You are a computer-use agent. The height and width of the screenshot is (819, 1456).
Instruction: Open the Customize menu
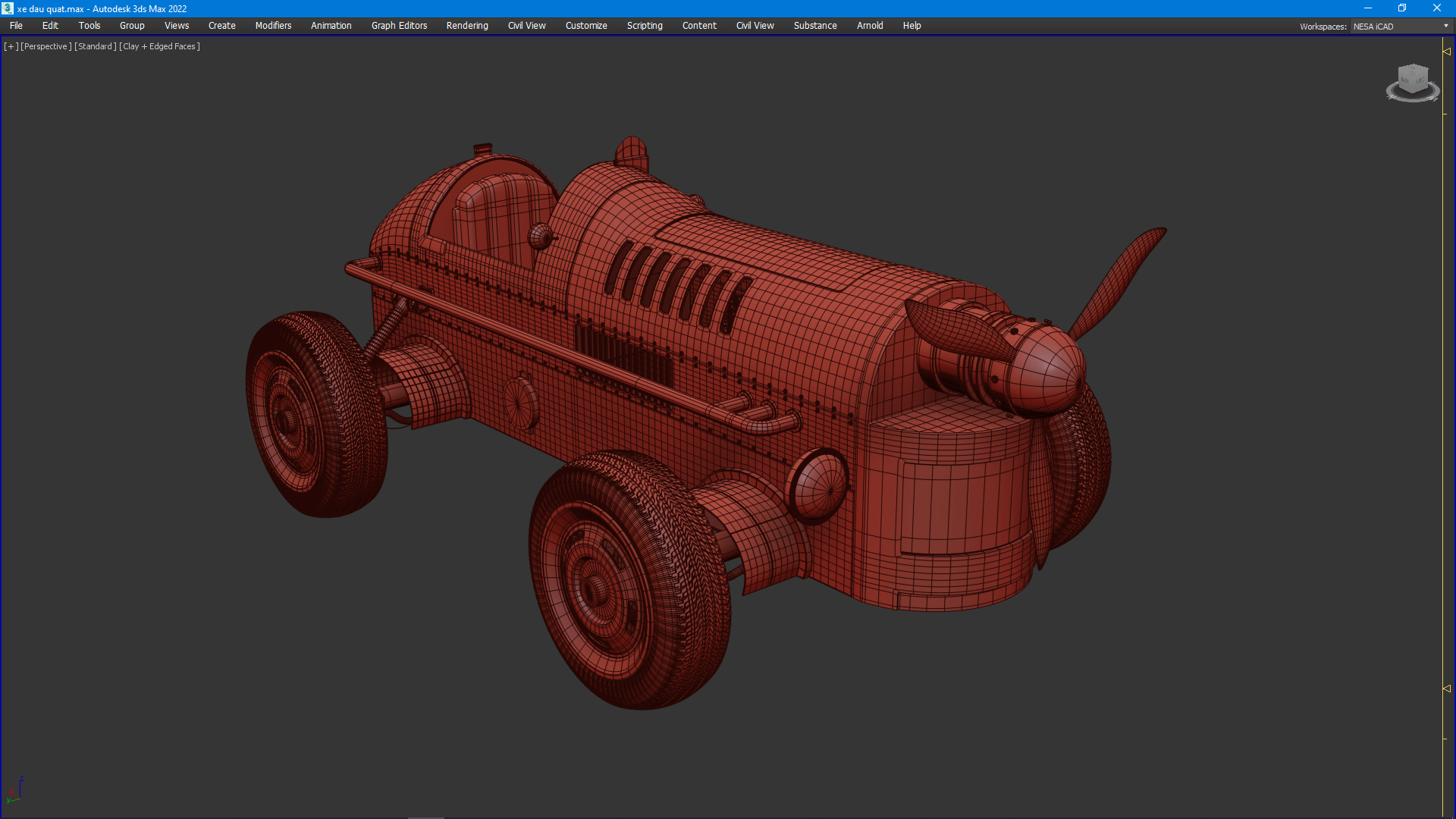pos(586,26)
